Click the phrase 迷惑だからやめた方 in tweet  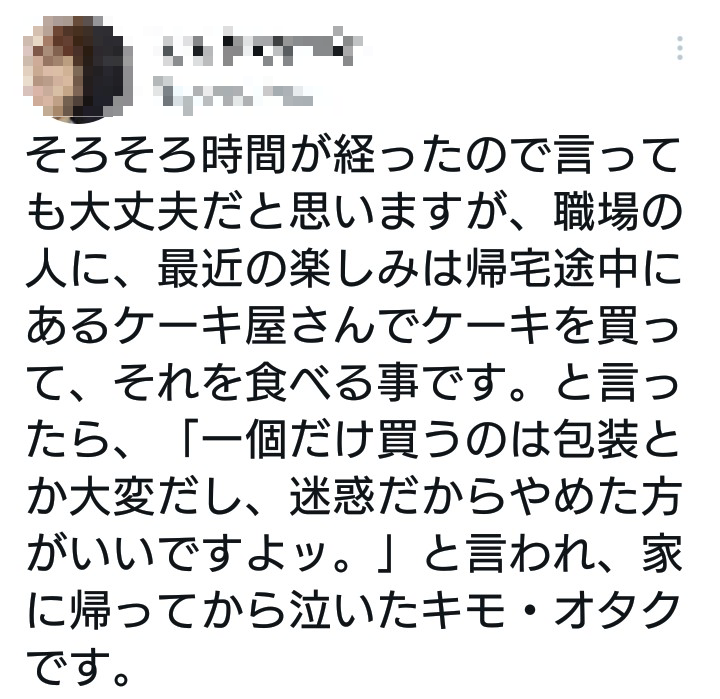pos(485,497)
